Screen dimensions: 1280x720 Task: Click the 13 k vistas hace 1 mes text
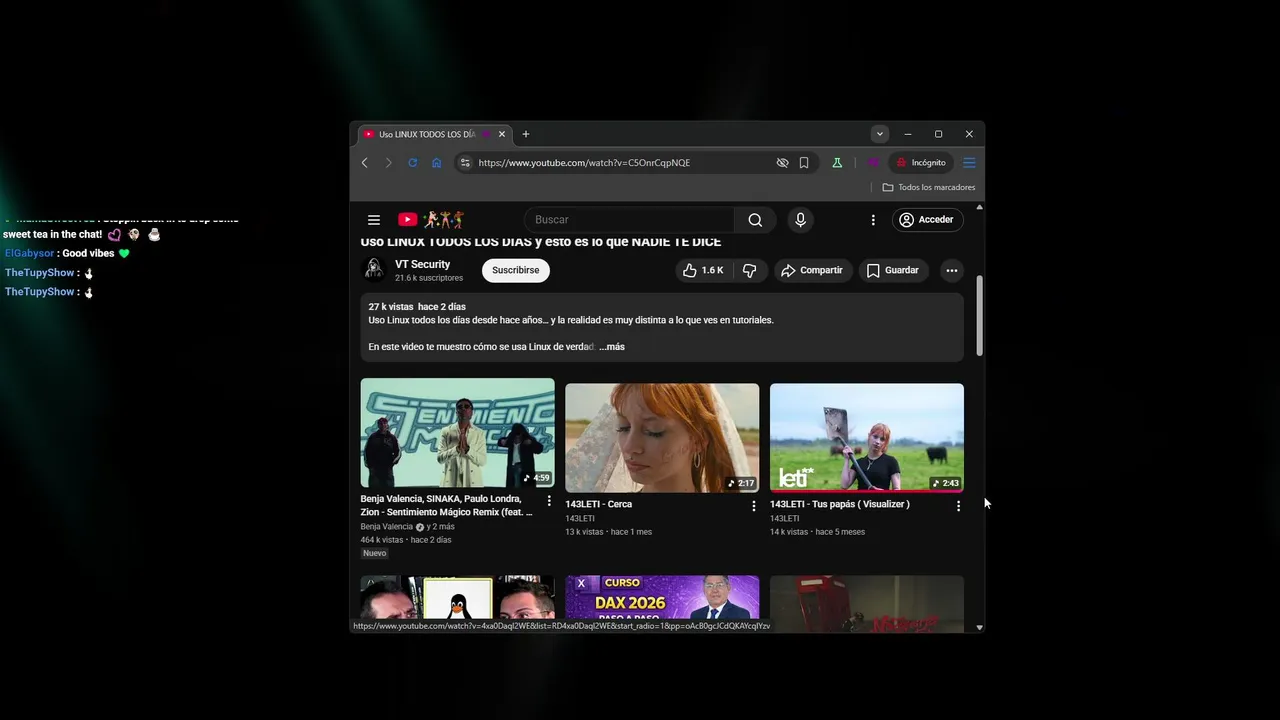click(x=608, y=532)
